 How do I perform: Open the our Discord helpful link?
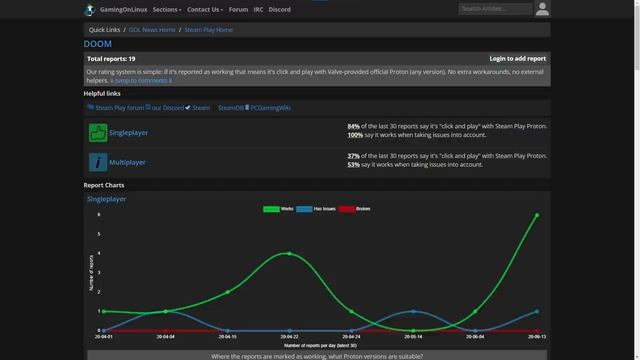coord(168,108)
